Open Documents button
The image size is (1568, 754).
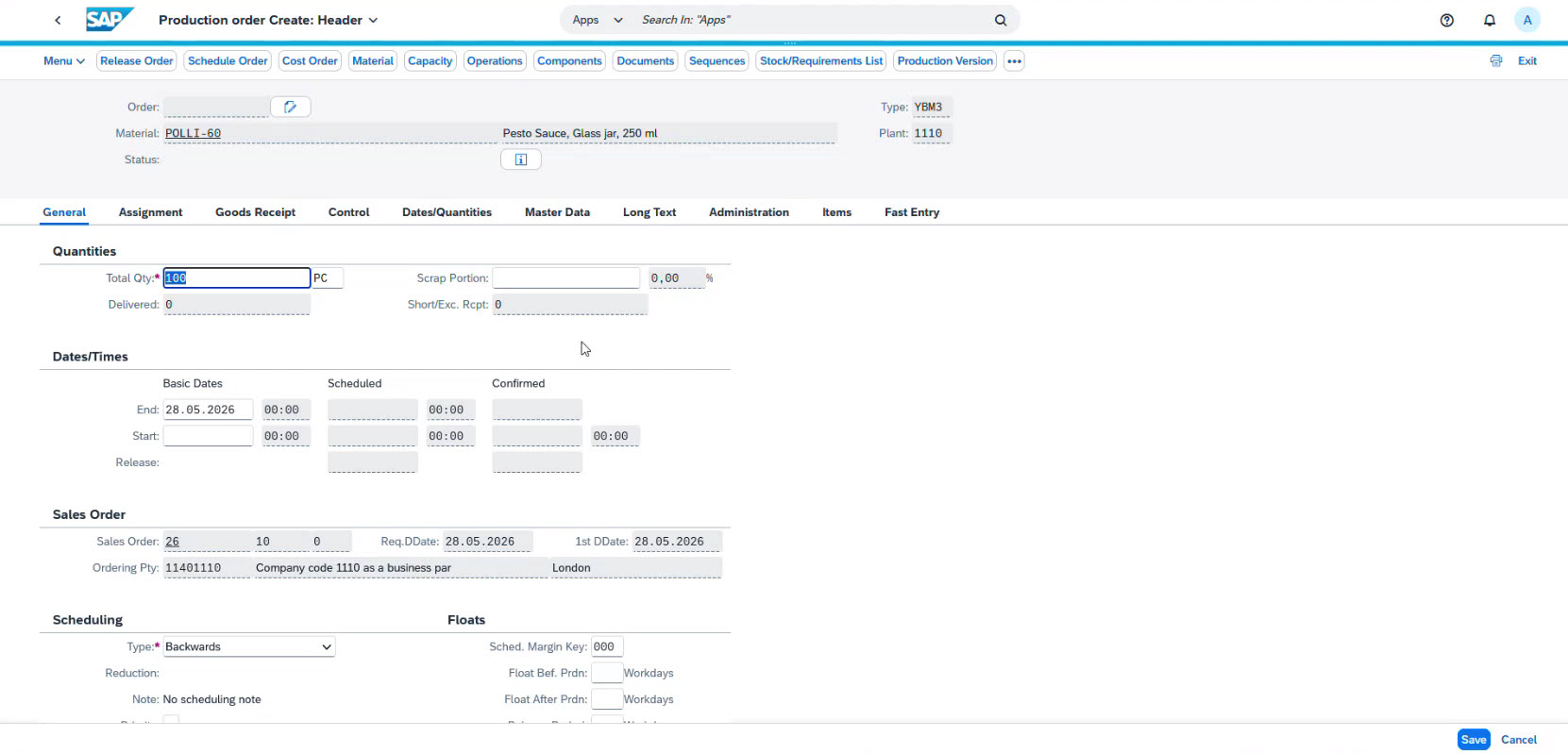tap(646, 61)
